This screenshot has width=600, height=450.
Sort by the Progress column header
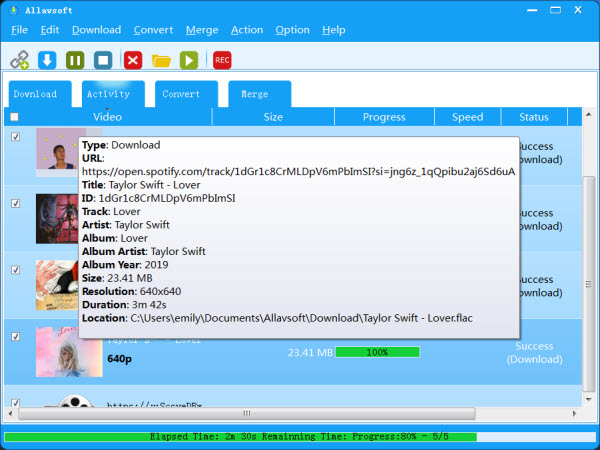(384, 117)
